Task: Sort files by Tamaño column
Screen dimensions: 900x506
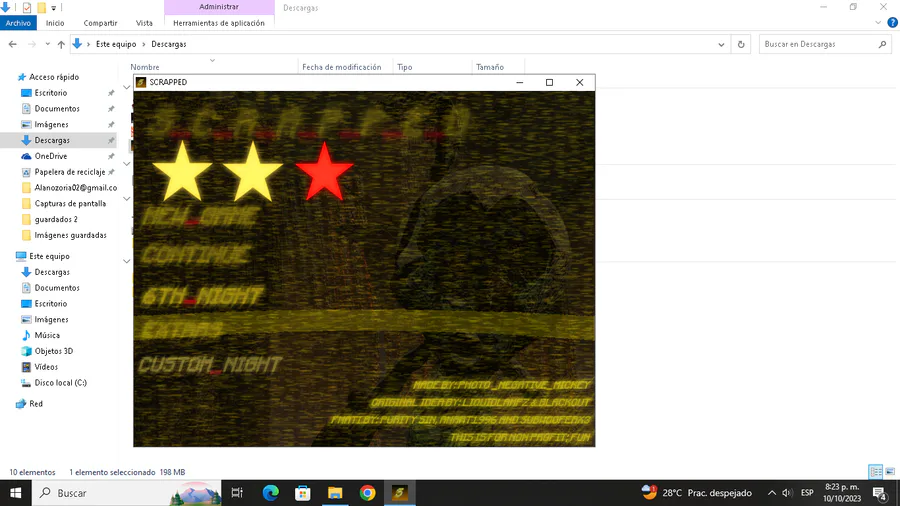Action: tap(490, 67)
